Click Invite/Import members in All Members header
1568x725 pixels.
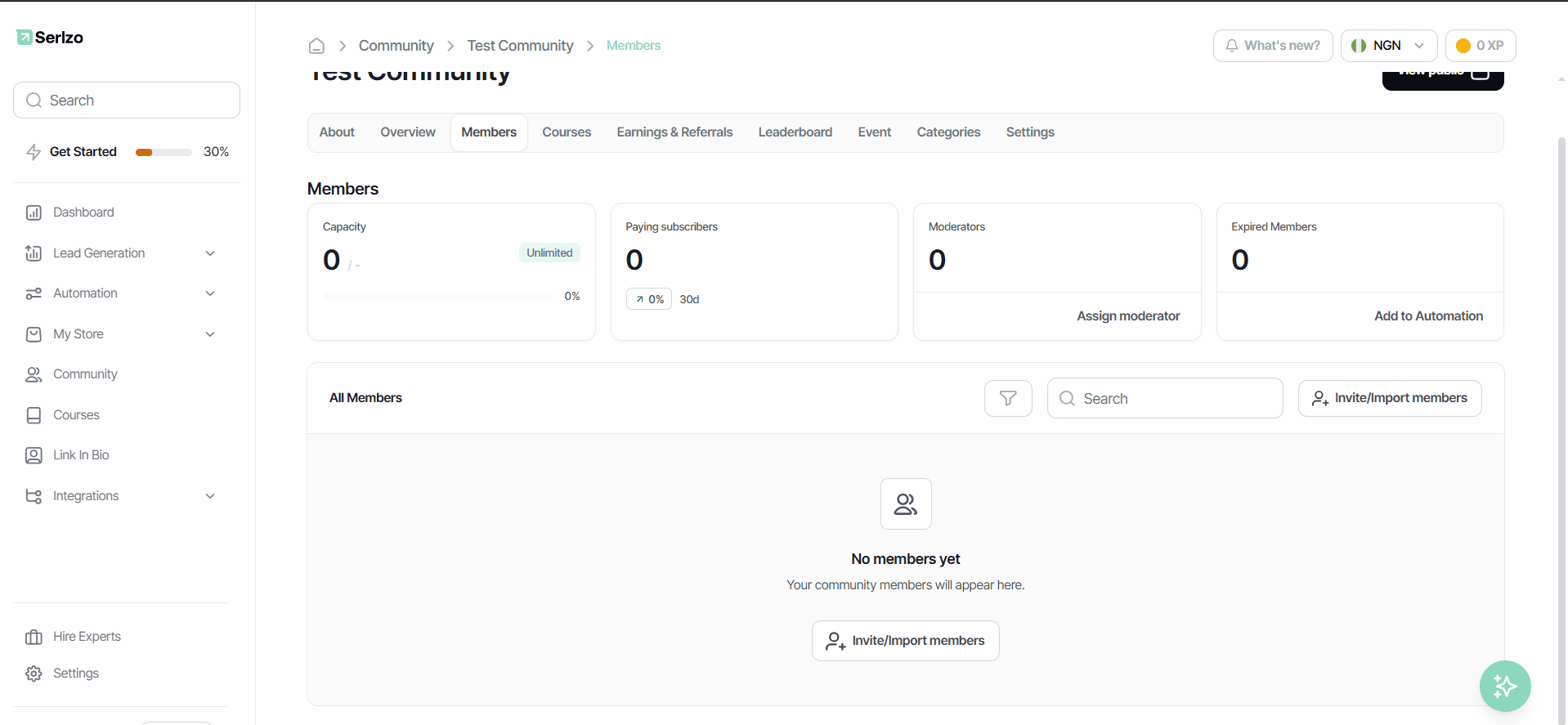point(1390,398)
